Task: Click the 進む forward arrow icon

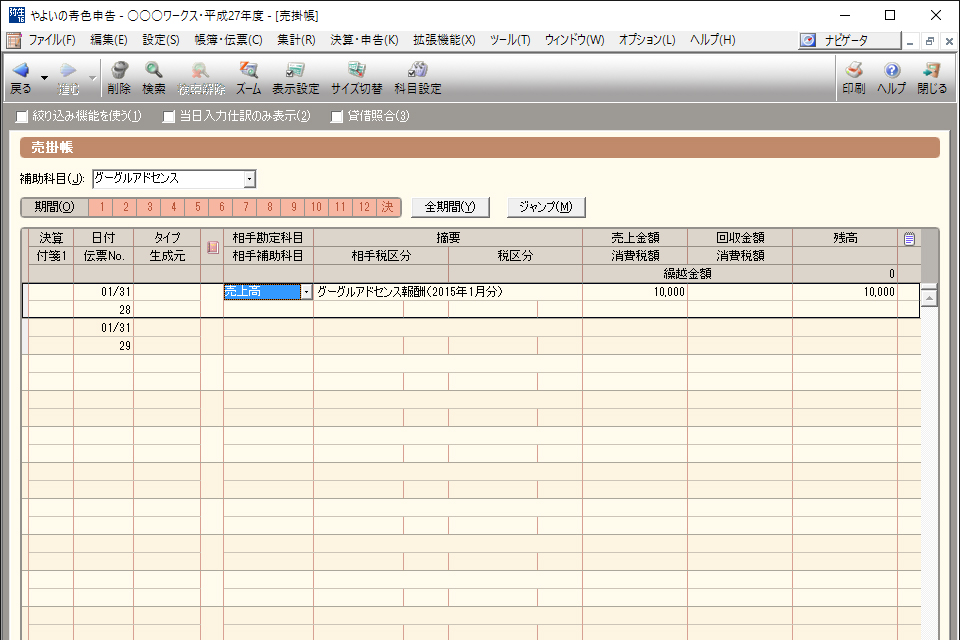Action: 69,70
